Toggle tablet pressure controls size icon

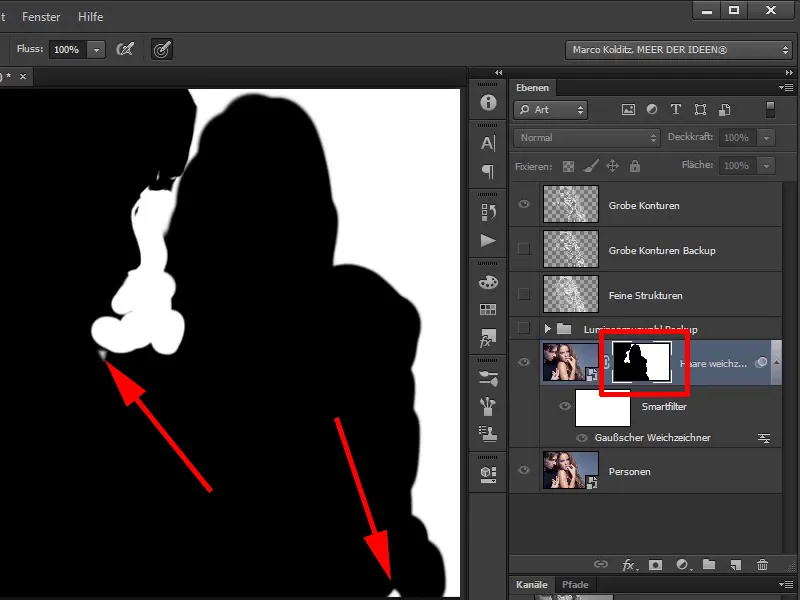(x=162, y=49)
